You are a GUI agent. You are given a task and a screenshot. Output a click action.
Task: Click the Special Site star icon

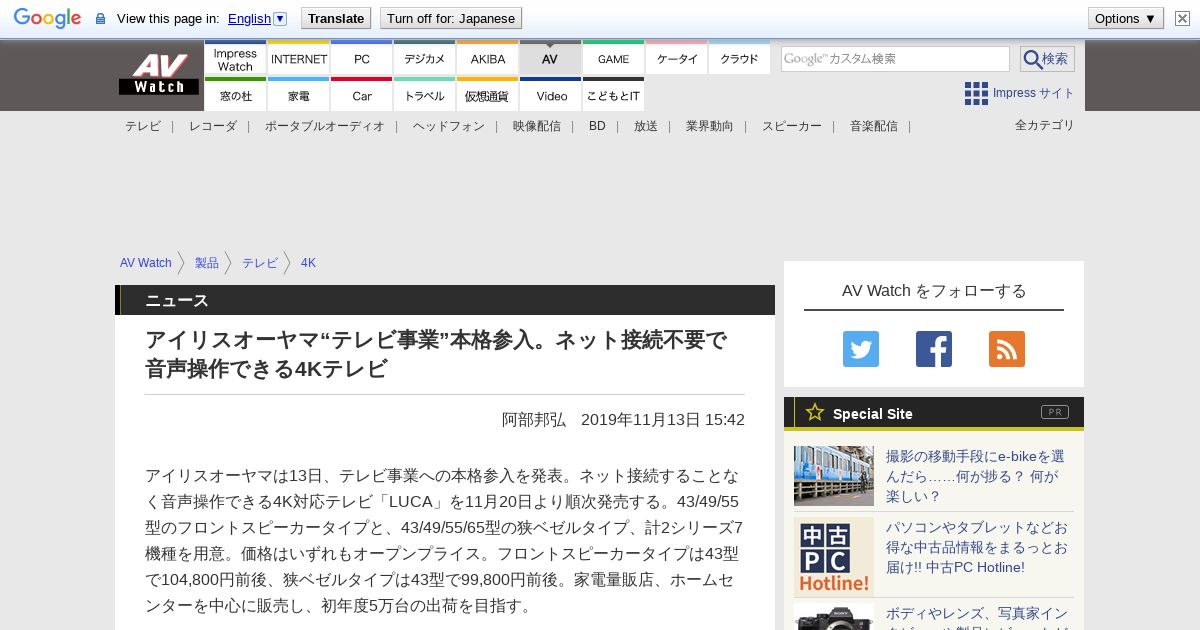coord(815,412)
